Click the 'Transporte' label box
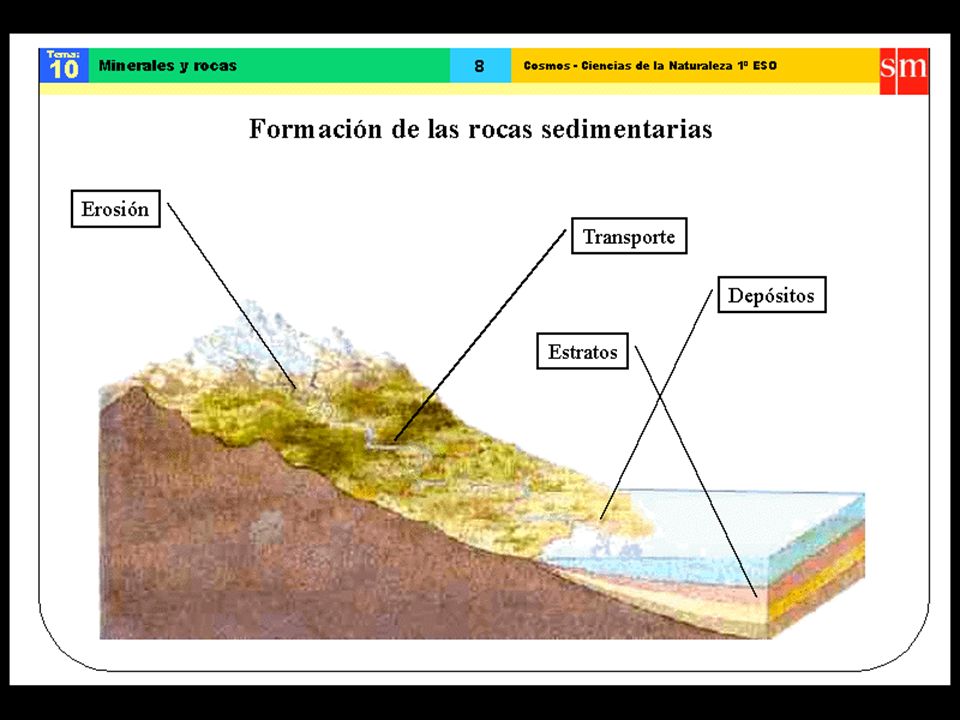Image resolution: width=960 pixels, height=720 pixels. click(629, 236)
